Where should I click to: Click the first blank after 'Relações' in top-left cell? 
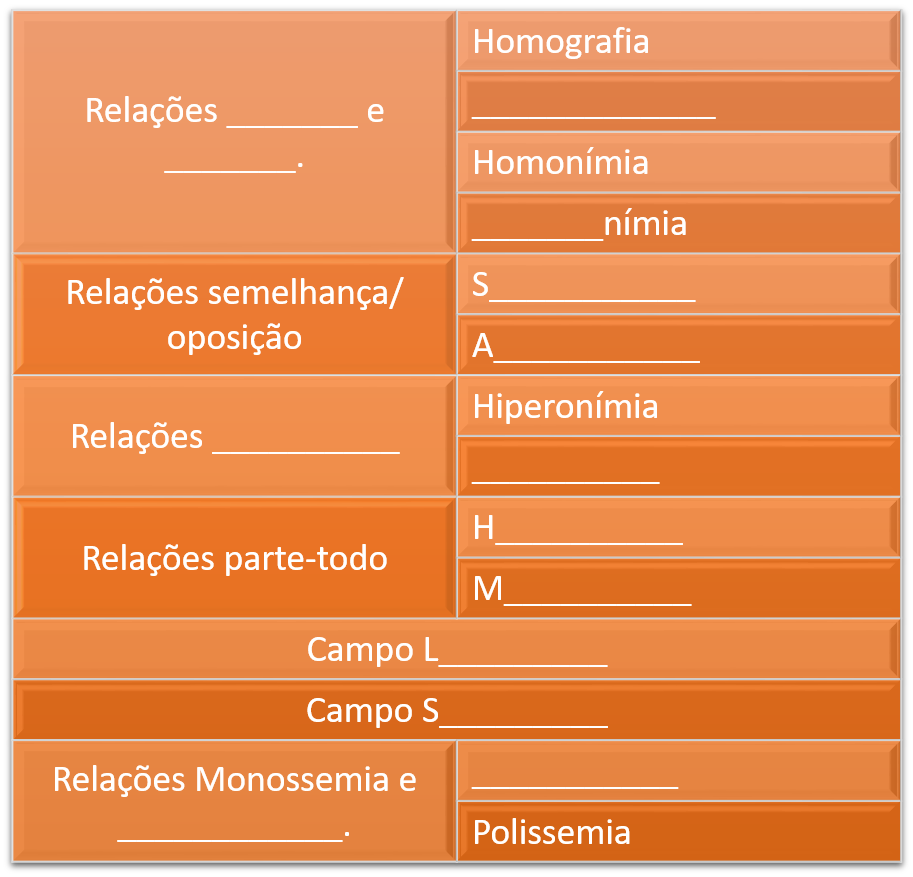(292, 112)
